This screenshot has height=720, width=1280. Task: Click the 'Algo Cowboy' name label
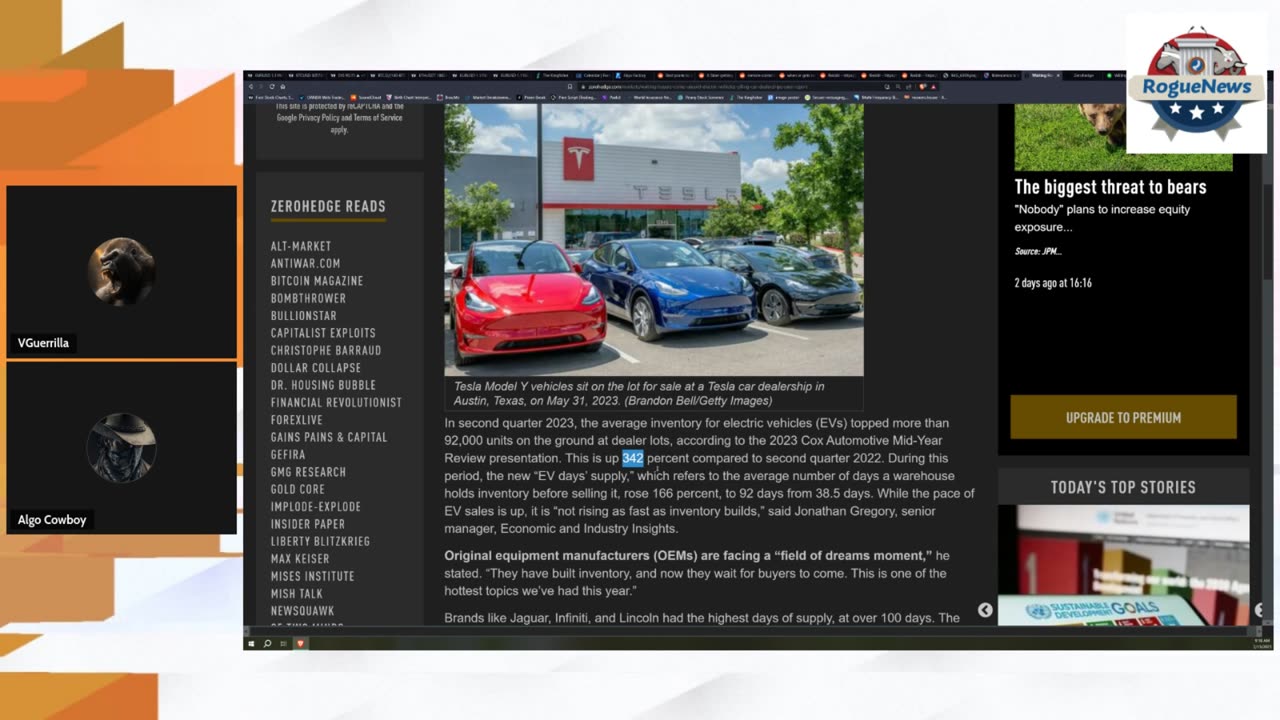(x=52, y=520)
